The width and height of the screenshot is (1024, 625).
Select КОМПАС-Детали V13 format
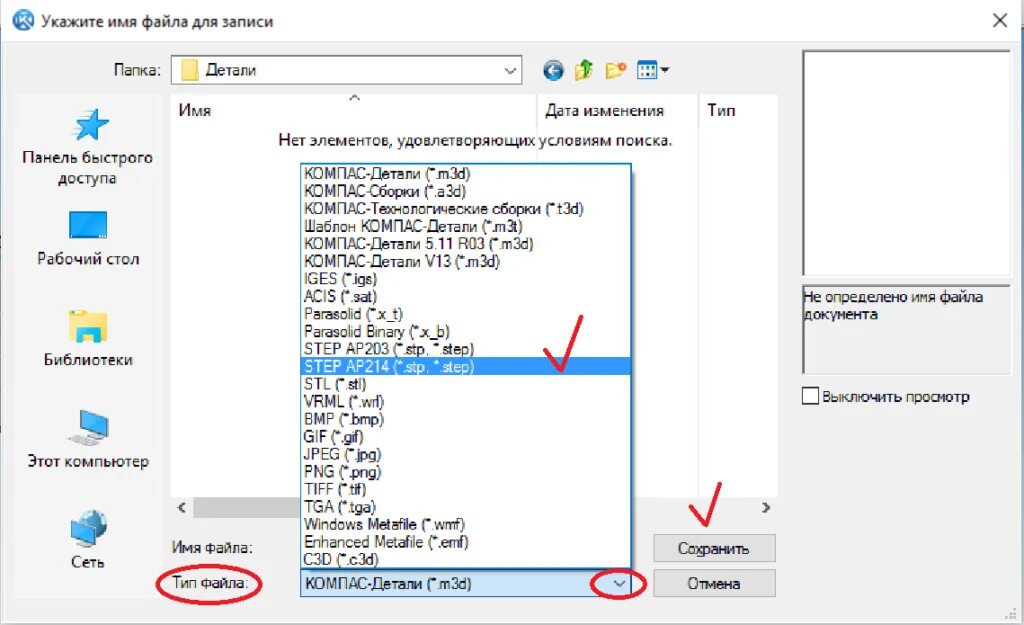[466, 262]
